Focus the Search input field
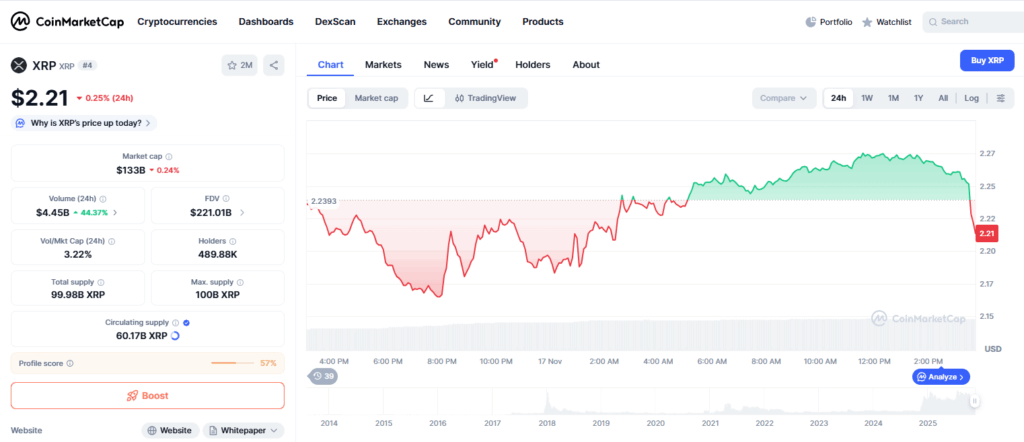The width and height of the screenshot is (1024, 442). [973, 22]
